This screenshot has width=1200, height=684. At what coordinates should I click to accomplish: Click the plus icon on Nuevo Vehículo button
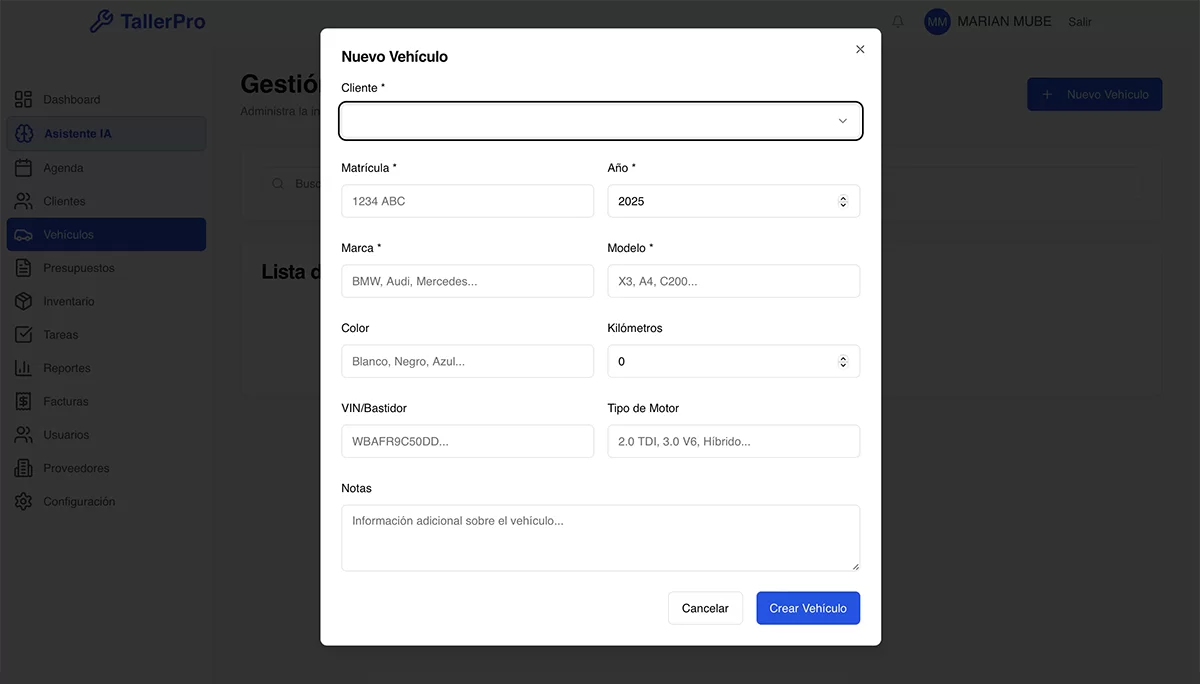click(1048, 94)
